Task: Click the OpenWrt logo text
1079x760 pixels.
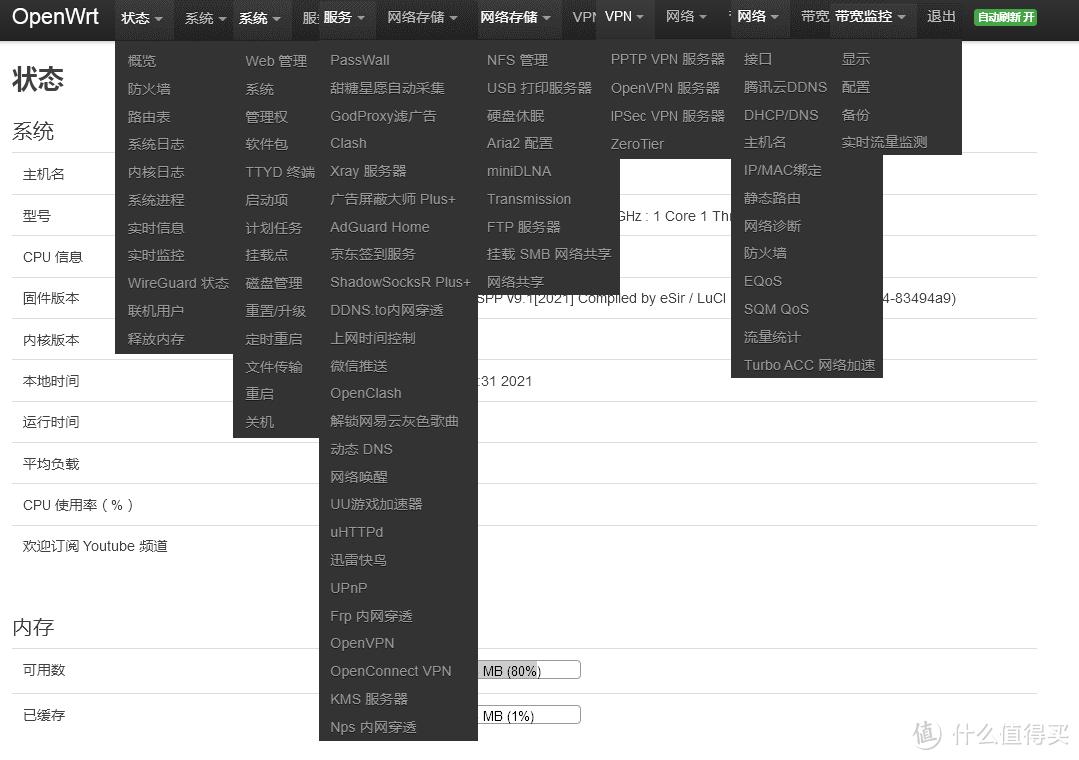Action: 55,17
